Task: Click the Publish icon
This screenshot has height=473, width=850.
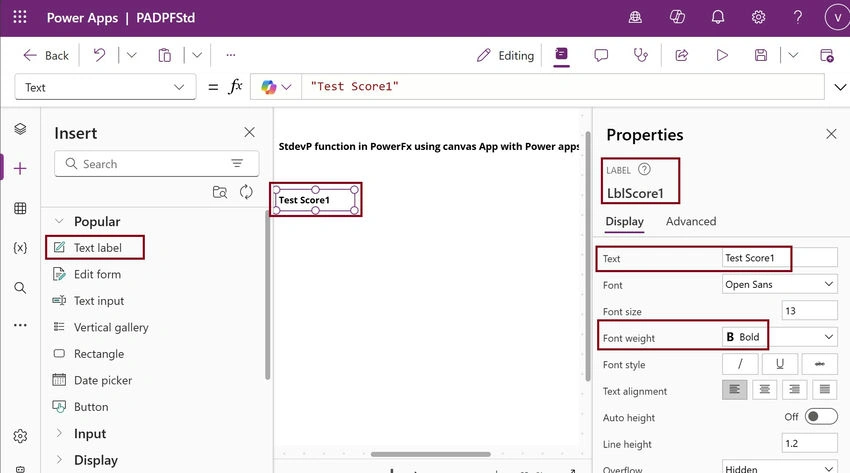Action: coord(827,55)
